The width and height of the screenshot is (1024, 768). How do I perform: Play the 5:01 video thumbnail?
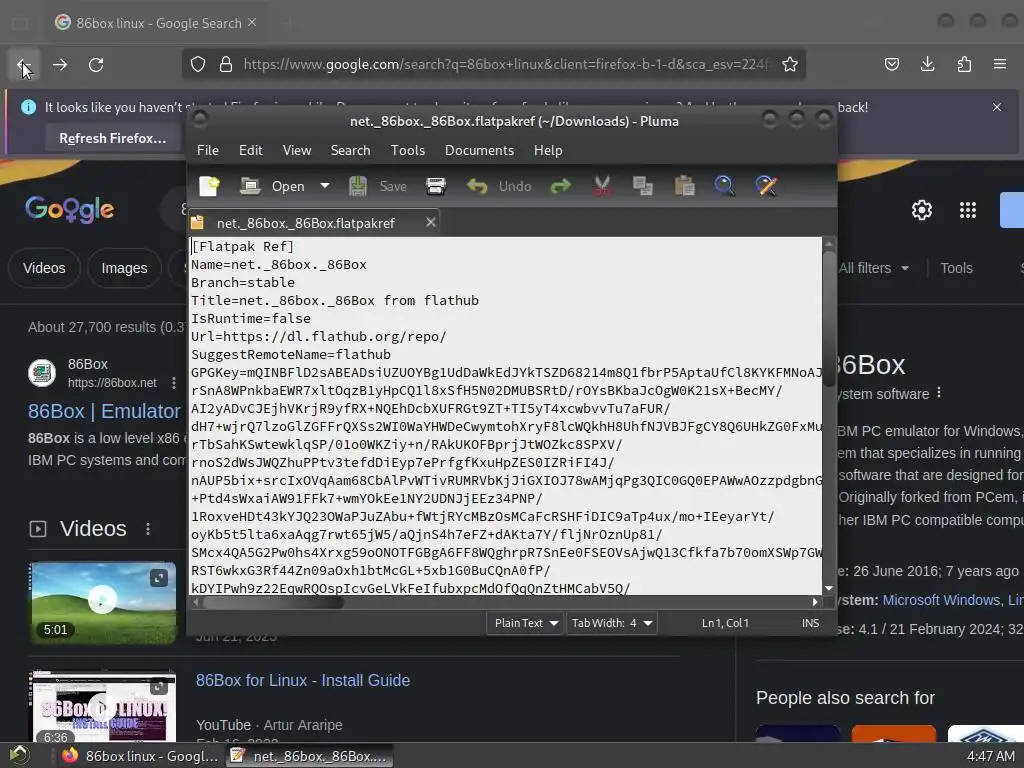pos(103,600)
